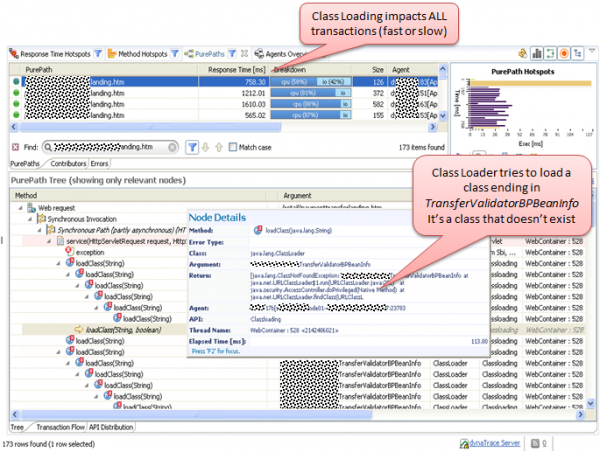Click the status icon of the 758.30 row
Screen dimensions: 600x452
pyautogui.click(x=16, y=82)
